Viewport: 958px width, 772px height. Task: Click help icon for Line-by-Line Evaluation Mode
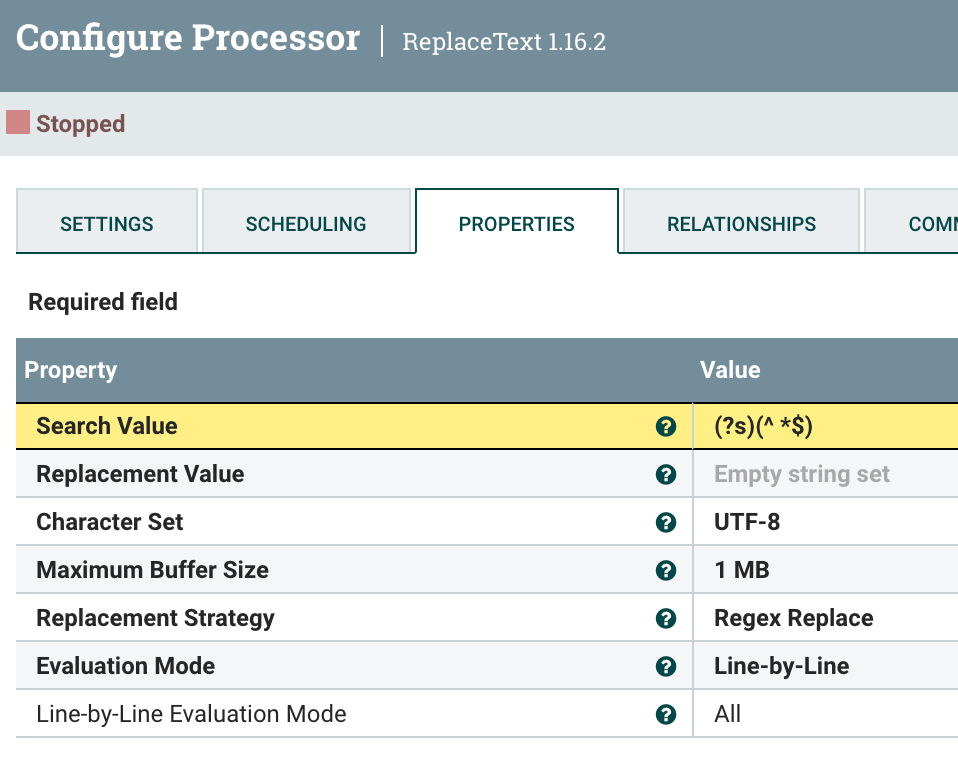click(665, 714)
